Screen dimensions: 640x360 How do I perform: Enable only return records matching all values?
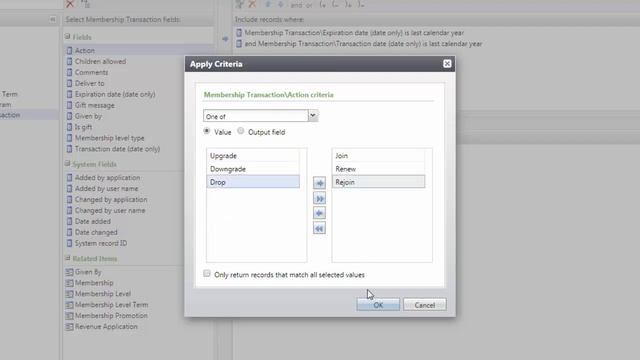tap(207, 273)
